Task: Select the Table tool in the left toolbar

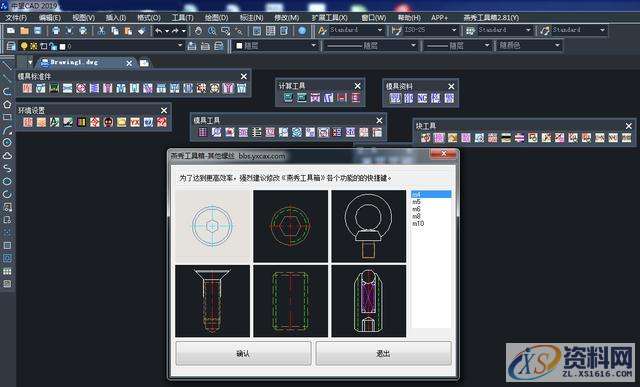Action: pos(7,271)
